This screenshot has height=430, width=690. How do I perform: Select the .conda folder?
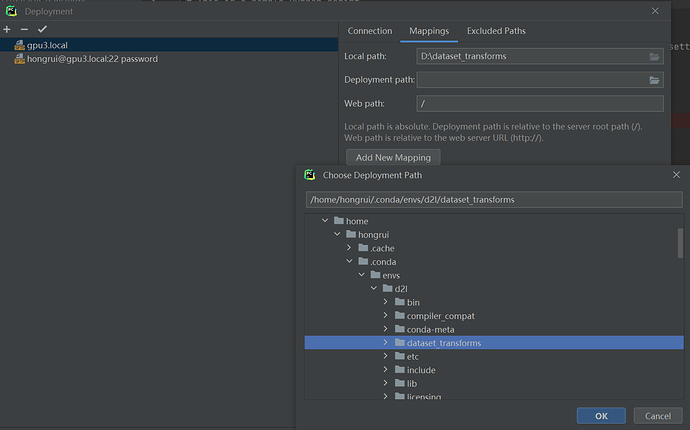tap(377, 261)
